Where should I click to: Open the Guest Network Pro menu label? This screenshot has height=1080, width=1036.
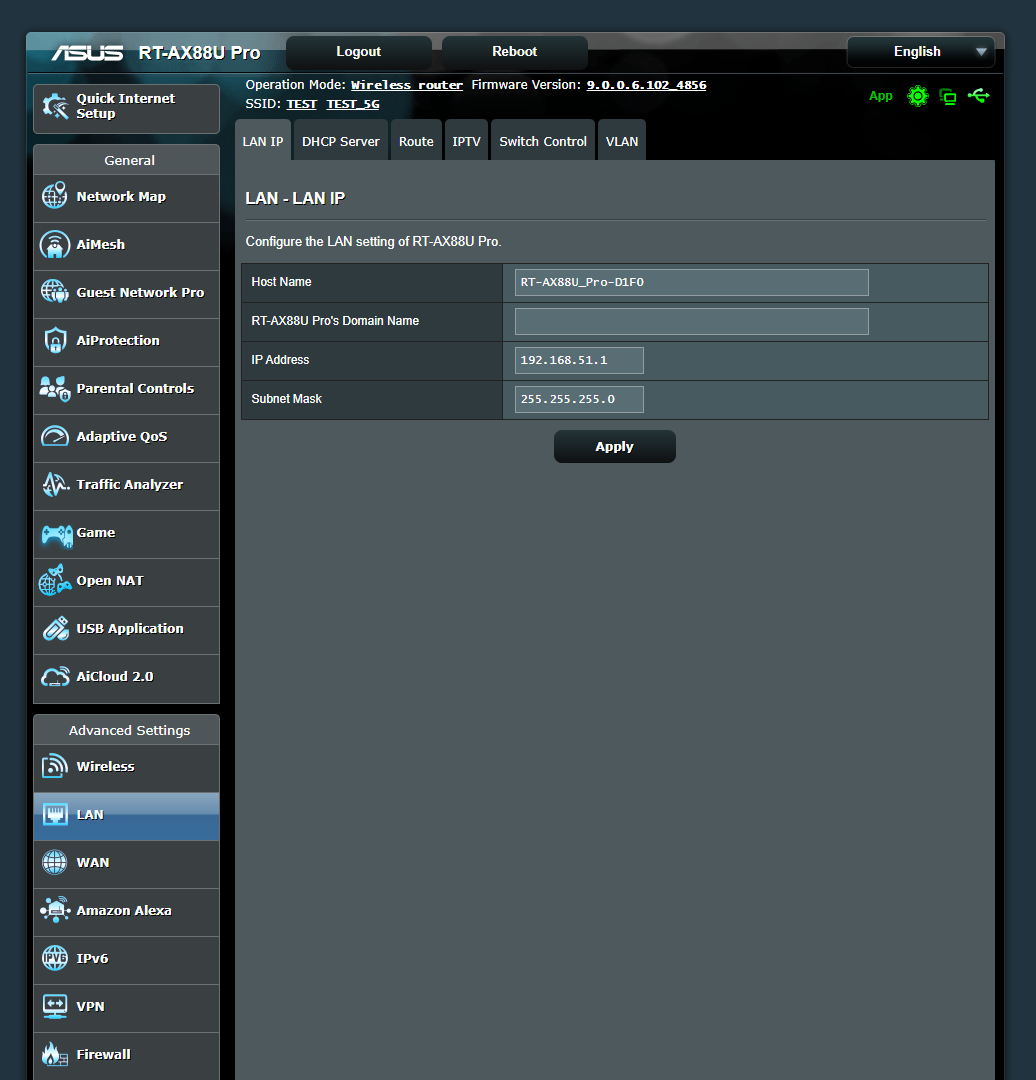(141, 292)
